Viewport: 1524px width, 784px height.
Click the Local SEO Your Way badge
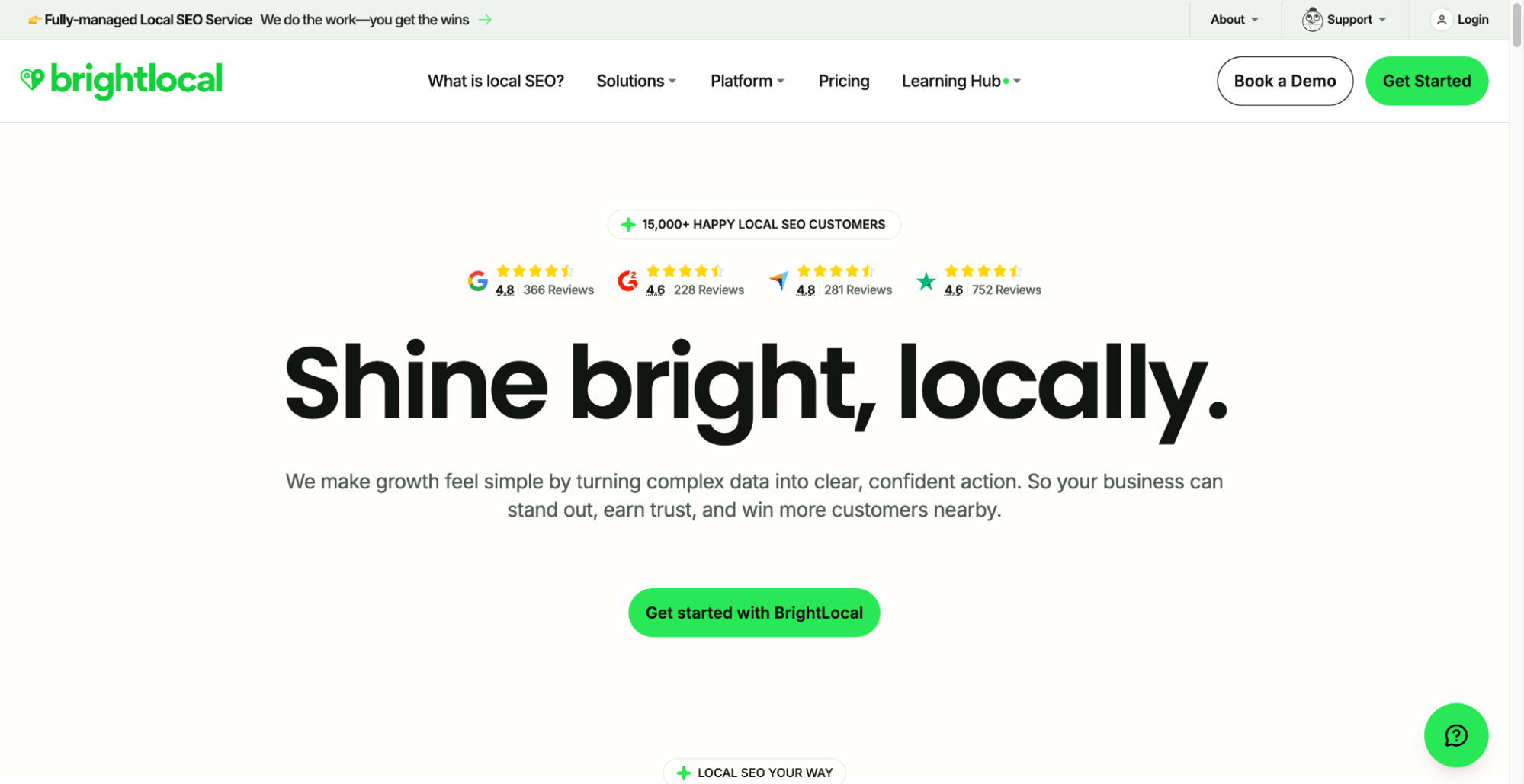(754, 772)
